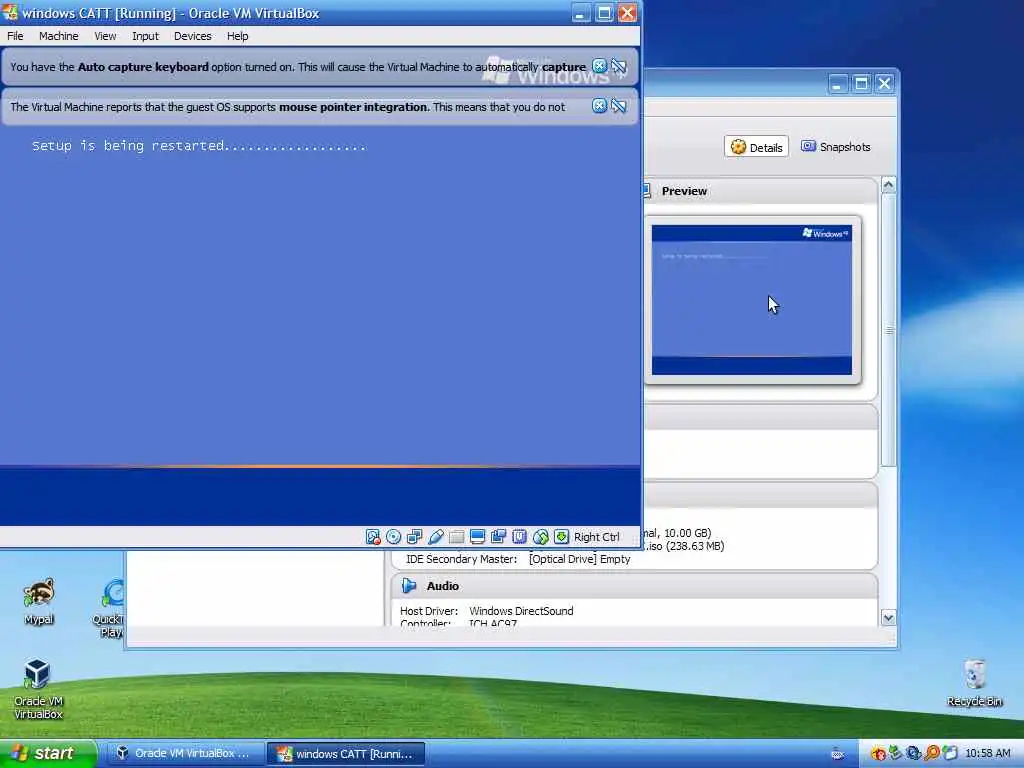Open the Machine menu
1024x768 pixels.
(x=58, y=36)
